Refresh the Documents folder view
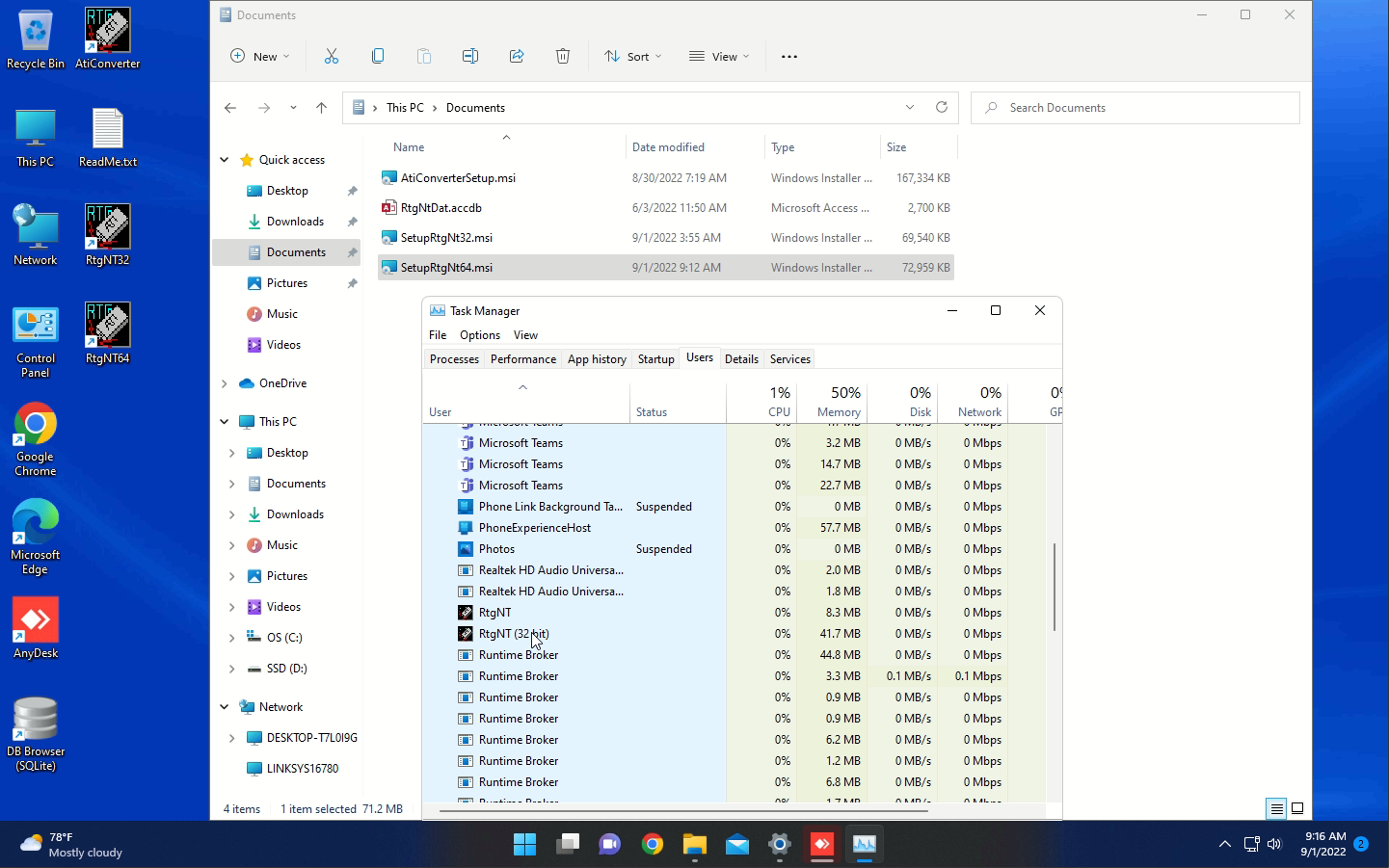Screen dimensions: 1389x868 click(x=942, y=107)
